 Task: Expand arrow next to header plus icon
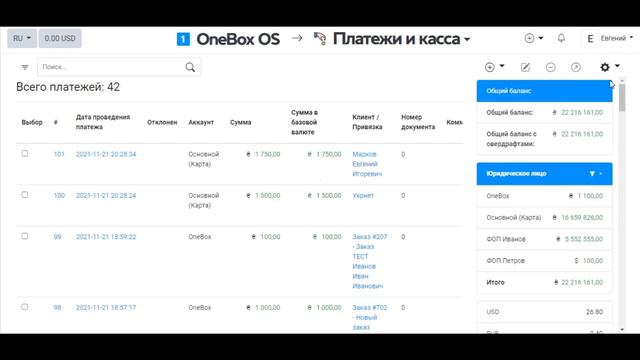pos(541,38)
